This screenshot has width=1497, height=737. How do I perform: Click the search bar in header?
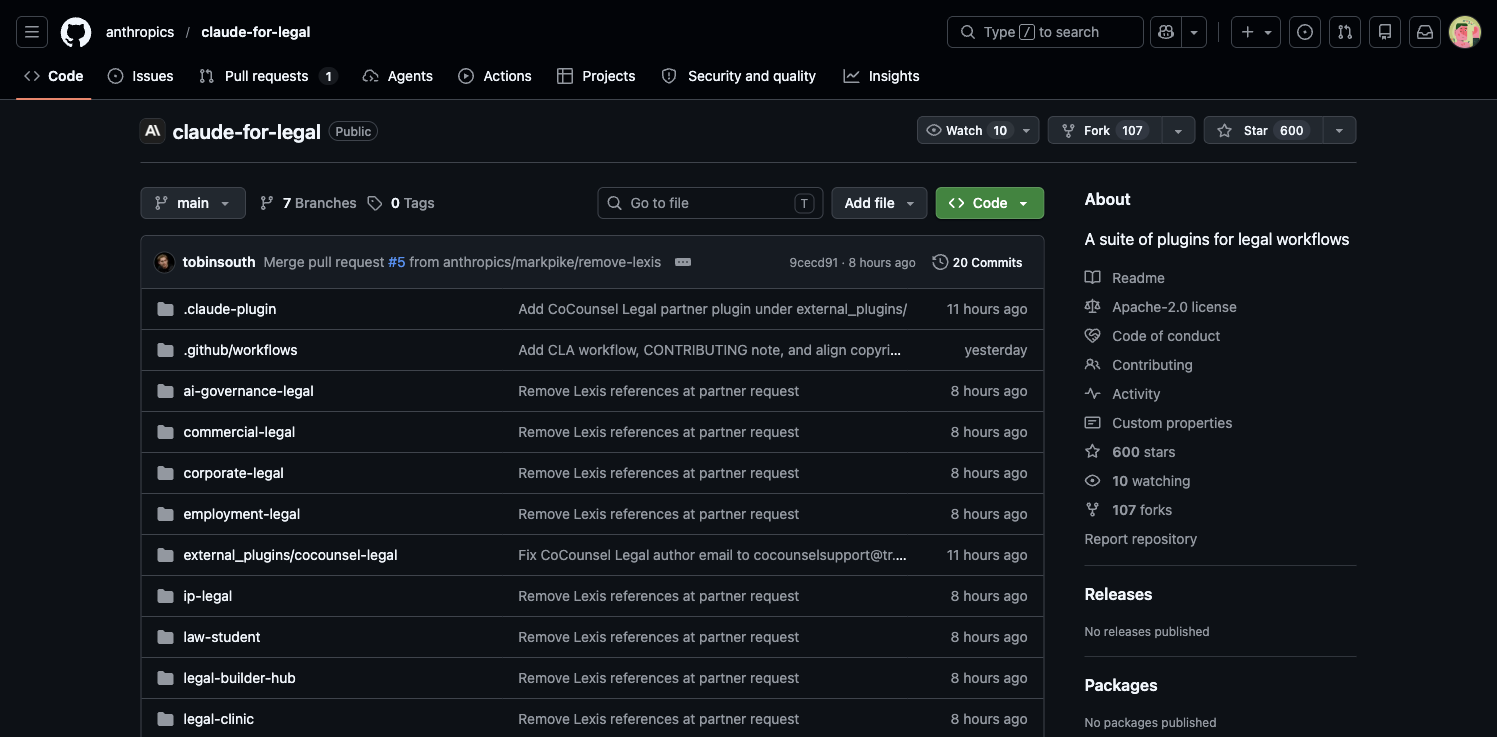[1045, 32]
